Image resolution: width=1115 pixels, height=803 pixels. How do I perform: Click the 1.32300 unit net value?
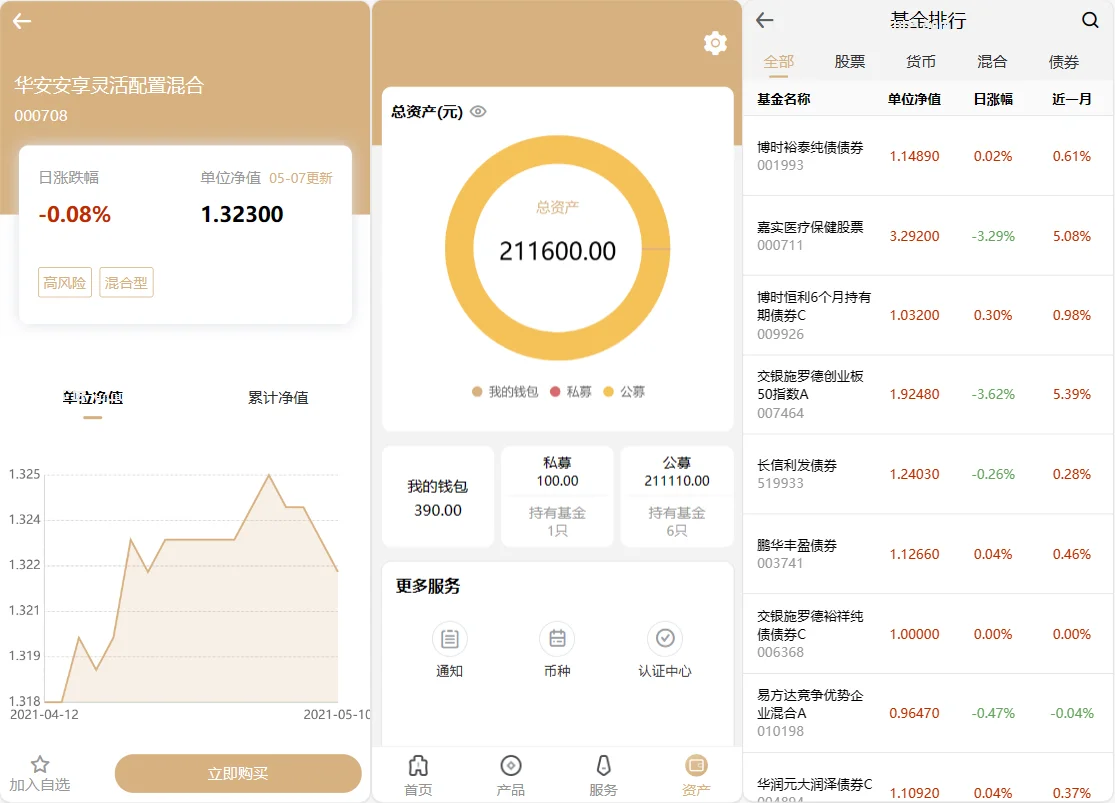(242, 214)
